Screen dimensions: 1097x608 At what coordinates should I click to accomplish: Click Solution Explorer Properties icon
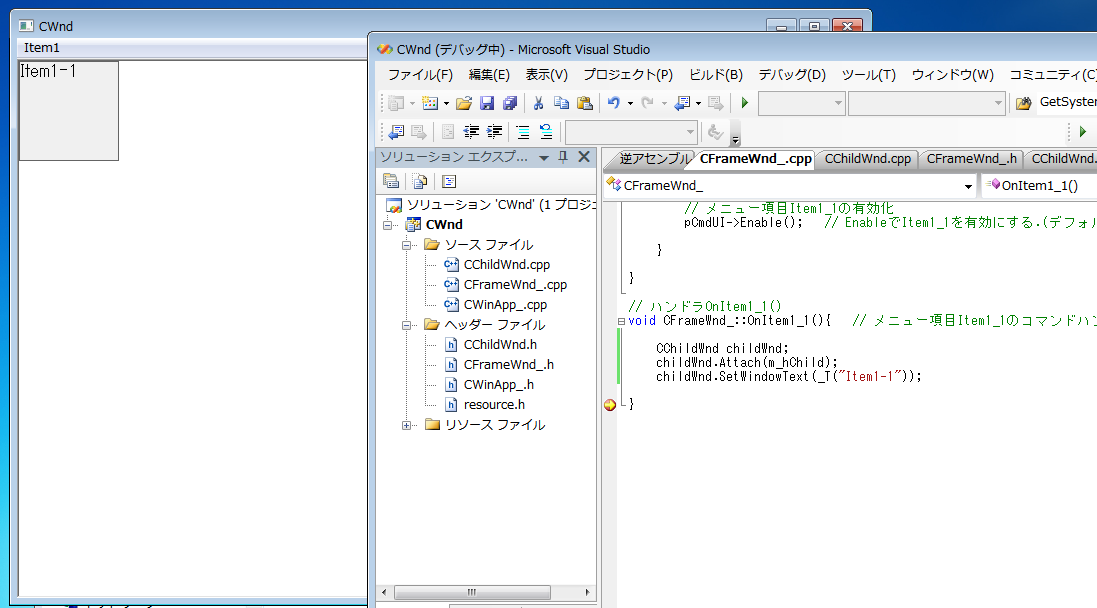(x=391, y=181)
